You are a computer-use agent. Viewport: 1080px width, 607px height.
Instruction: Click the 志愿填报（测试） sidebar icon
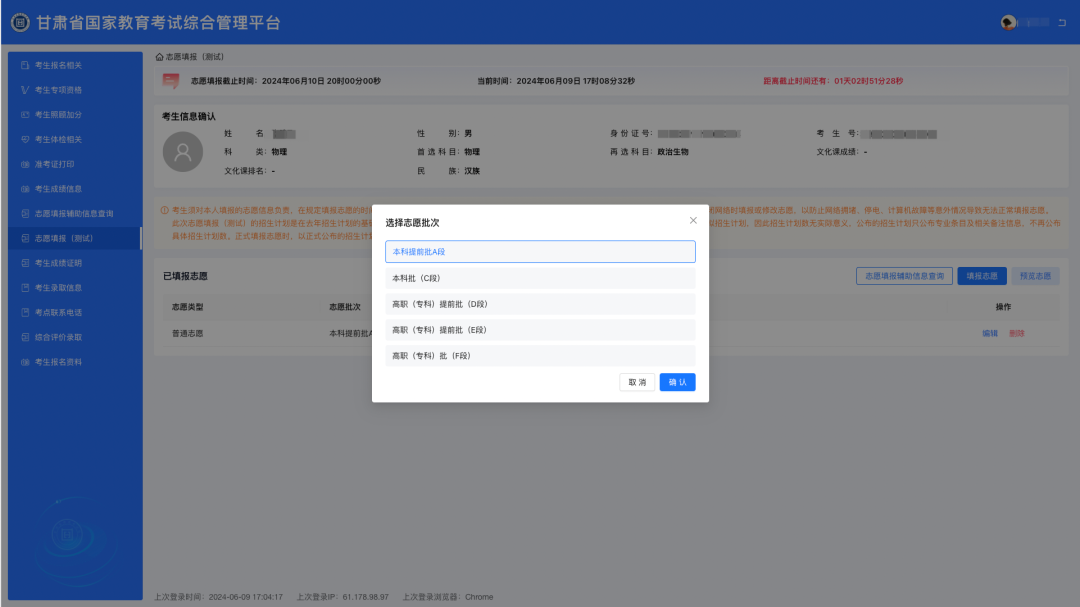click(x=25, y=238)
